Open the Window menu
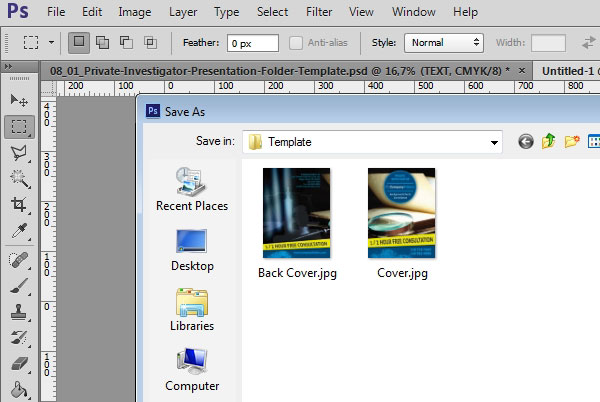Screen dimensions: 600x402 tap(414, 12)
